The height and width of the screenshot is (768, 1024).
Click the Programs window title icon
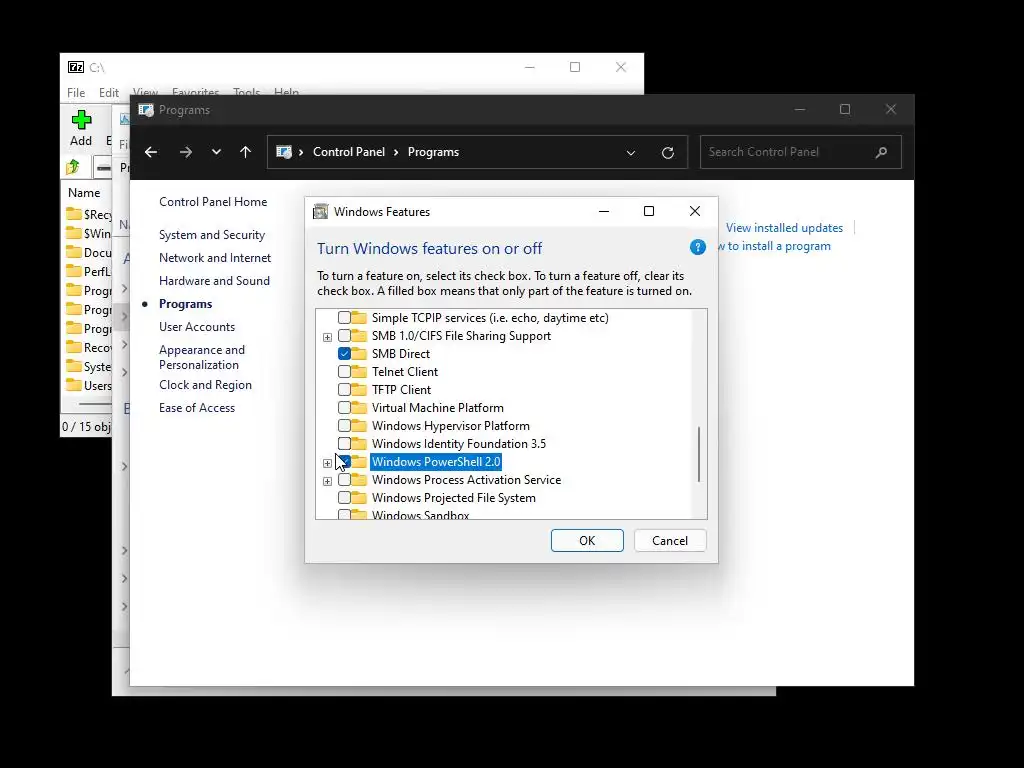click(x=146, y=110)
